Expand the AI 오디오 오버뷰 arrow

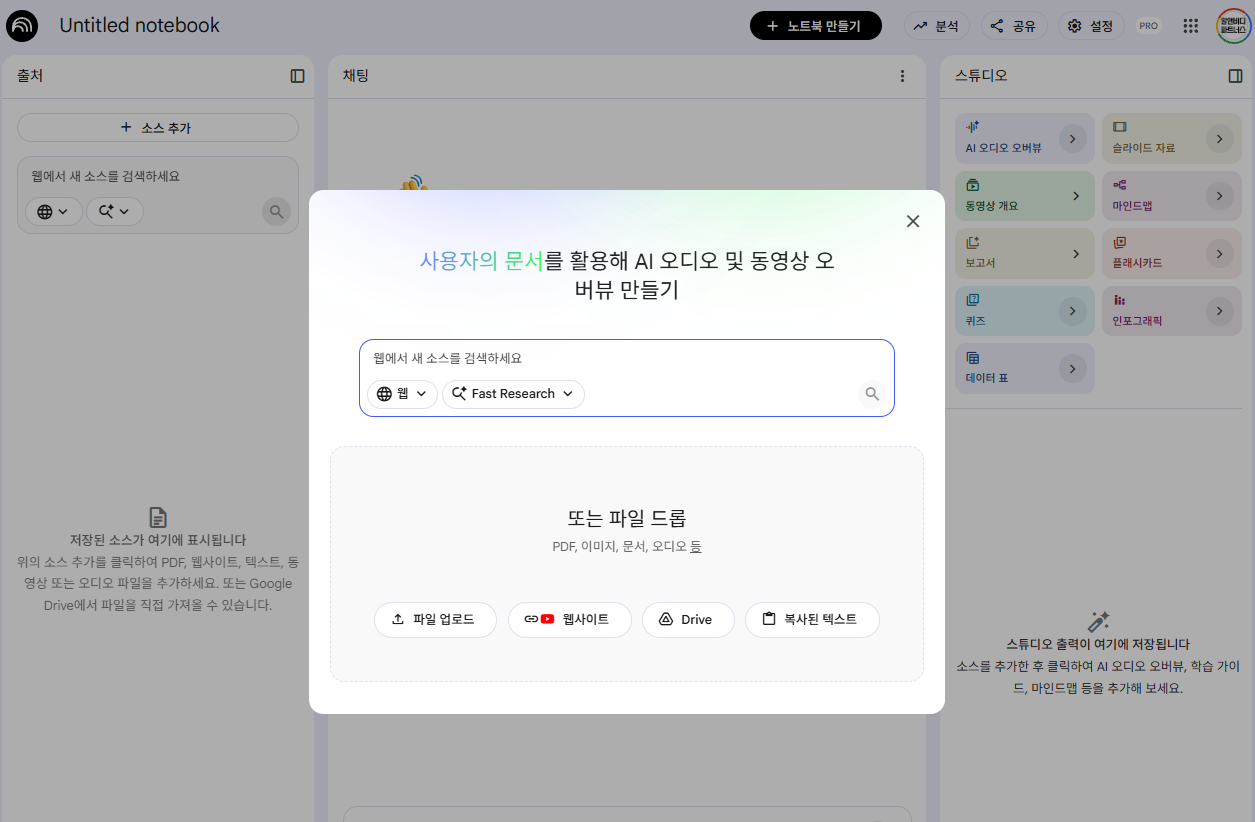[1072, 138]
